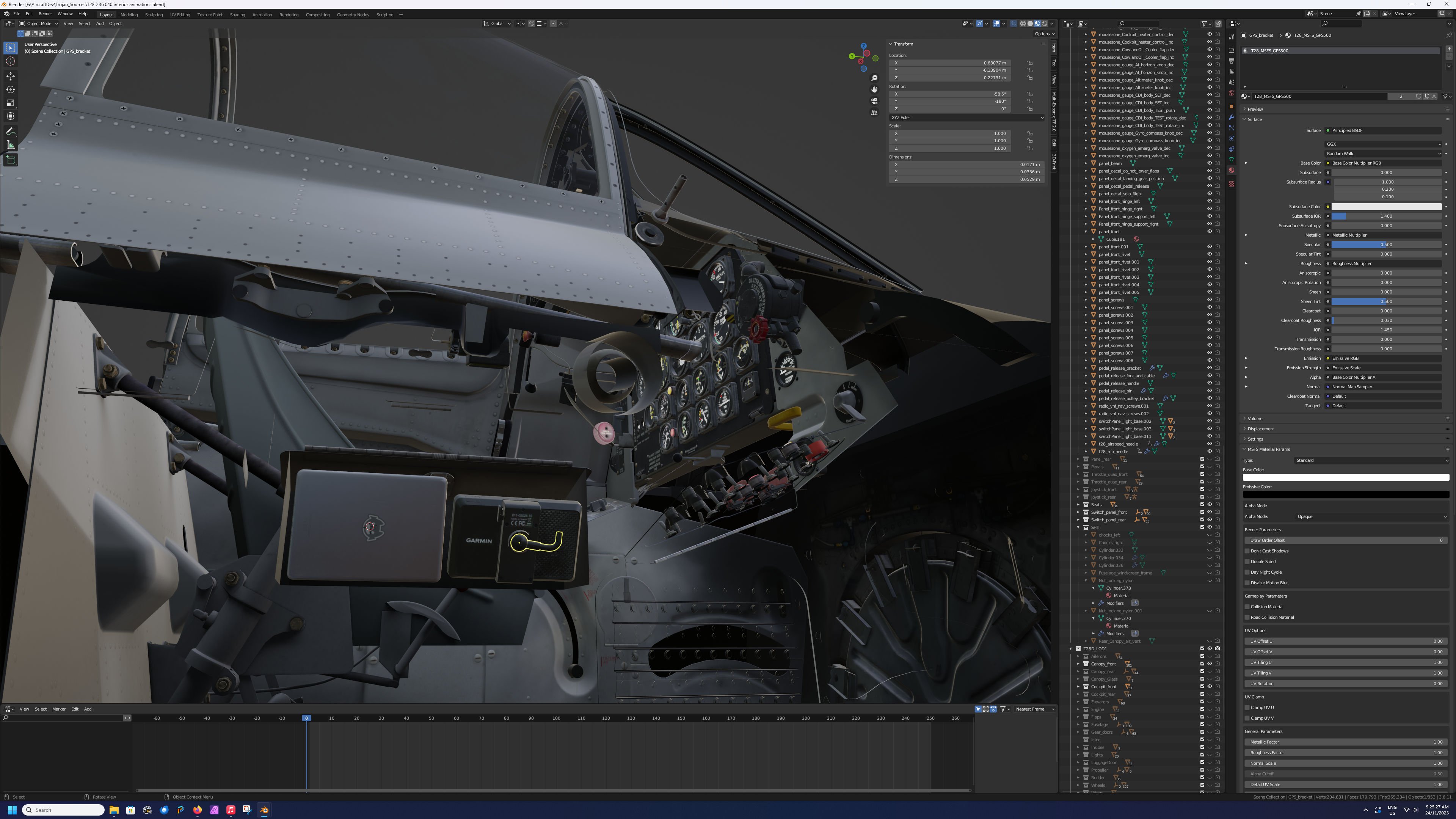Image resolution: width=1456 pixels, height=819 pixels.
Task: Open the Modifier properties wrench tab
Action: point(1232,117)
